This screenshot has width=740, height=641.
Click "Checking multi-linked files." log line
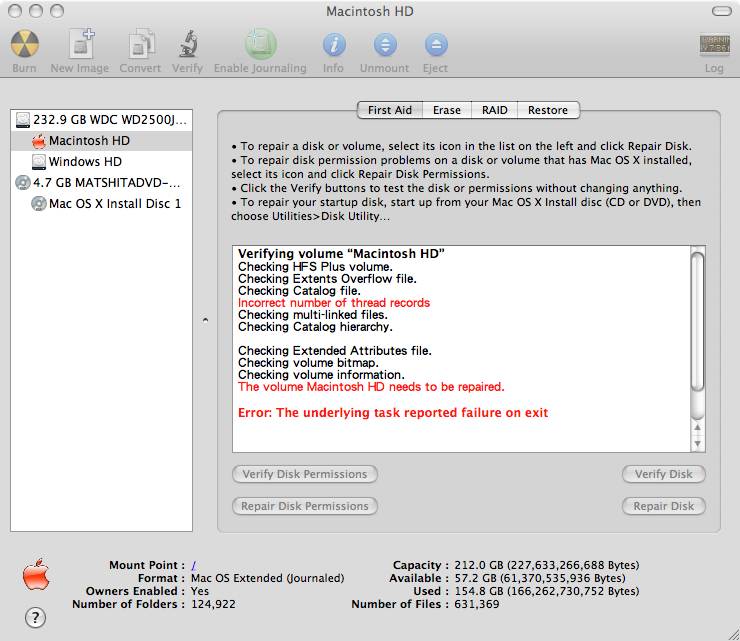coord(312,314)
